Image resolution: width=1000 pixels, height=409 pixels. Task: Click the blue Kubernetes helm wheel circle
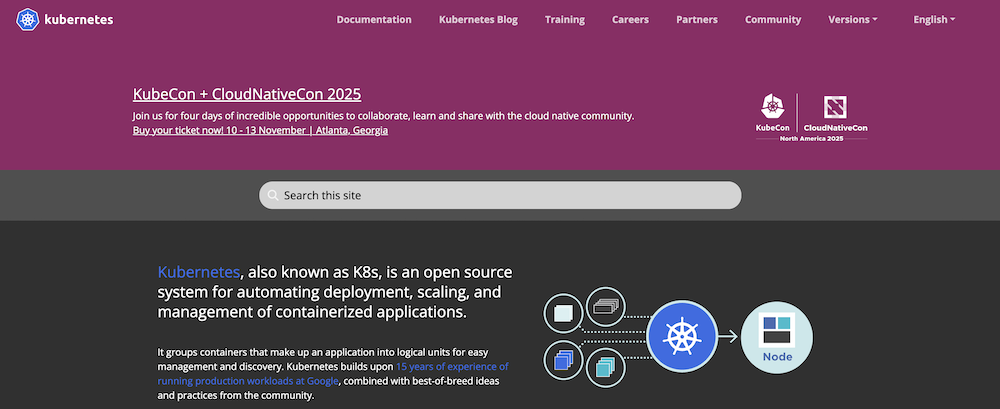click(x=683, y=336)
